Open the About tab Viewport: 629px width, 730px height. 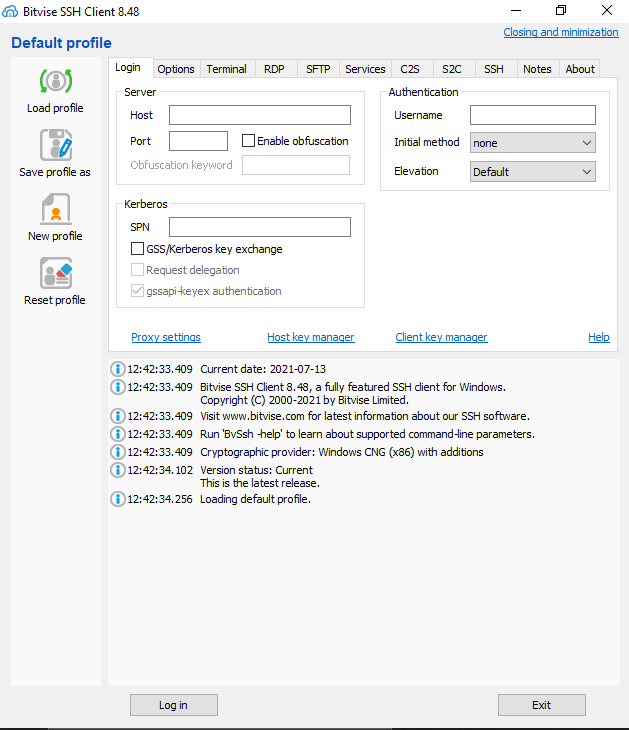coord(580,69)
